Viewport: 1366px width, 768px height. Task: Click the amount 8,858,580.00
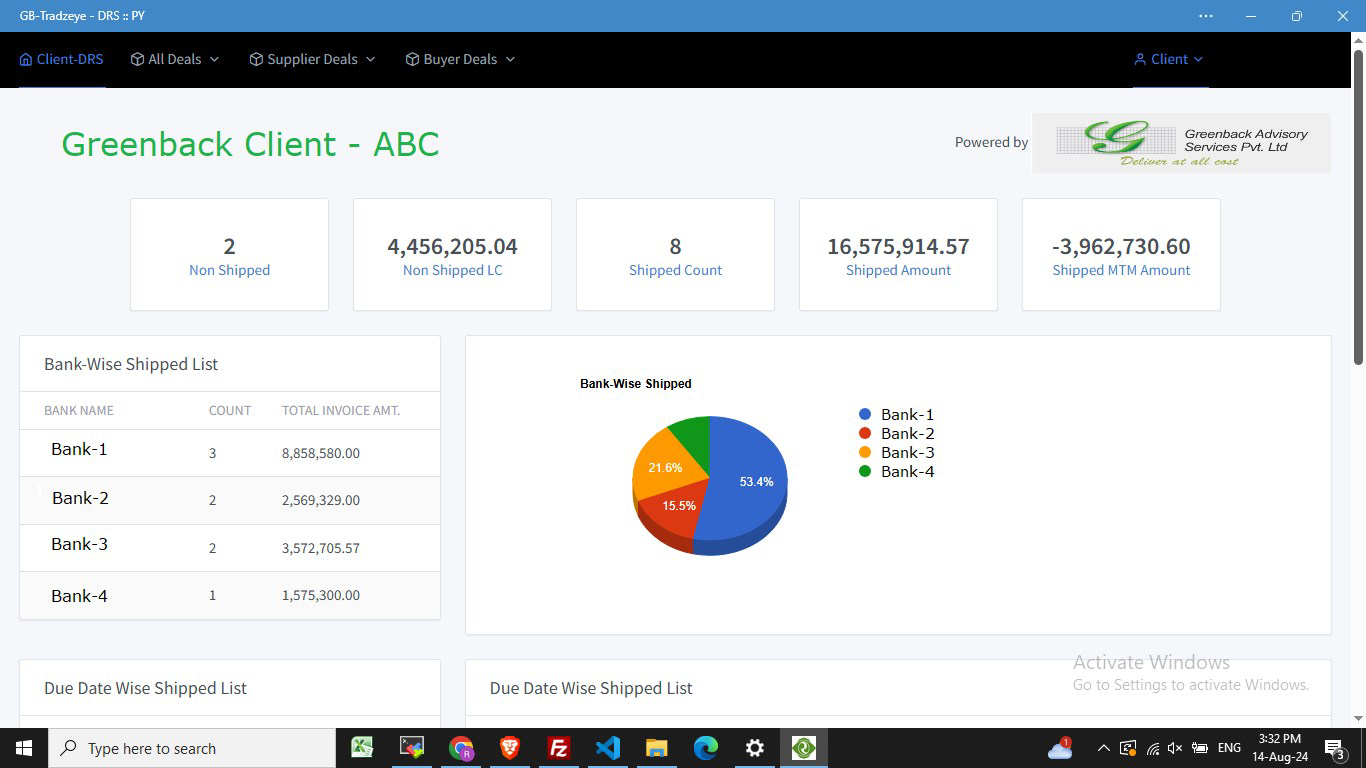point(321,453)
